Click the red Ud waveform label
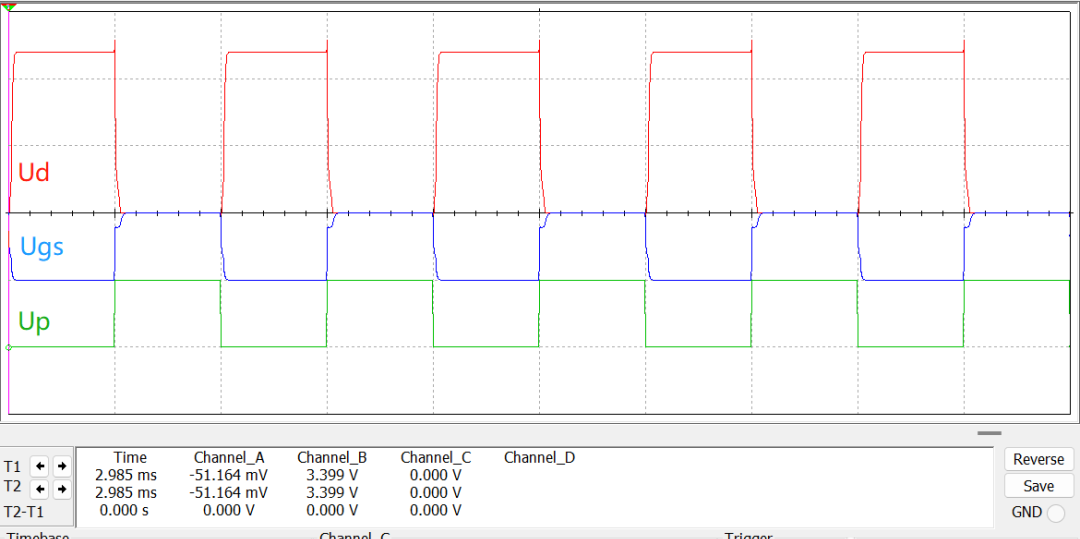This screenshot has height=539, width=1080. 34,173
